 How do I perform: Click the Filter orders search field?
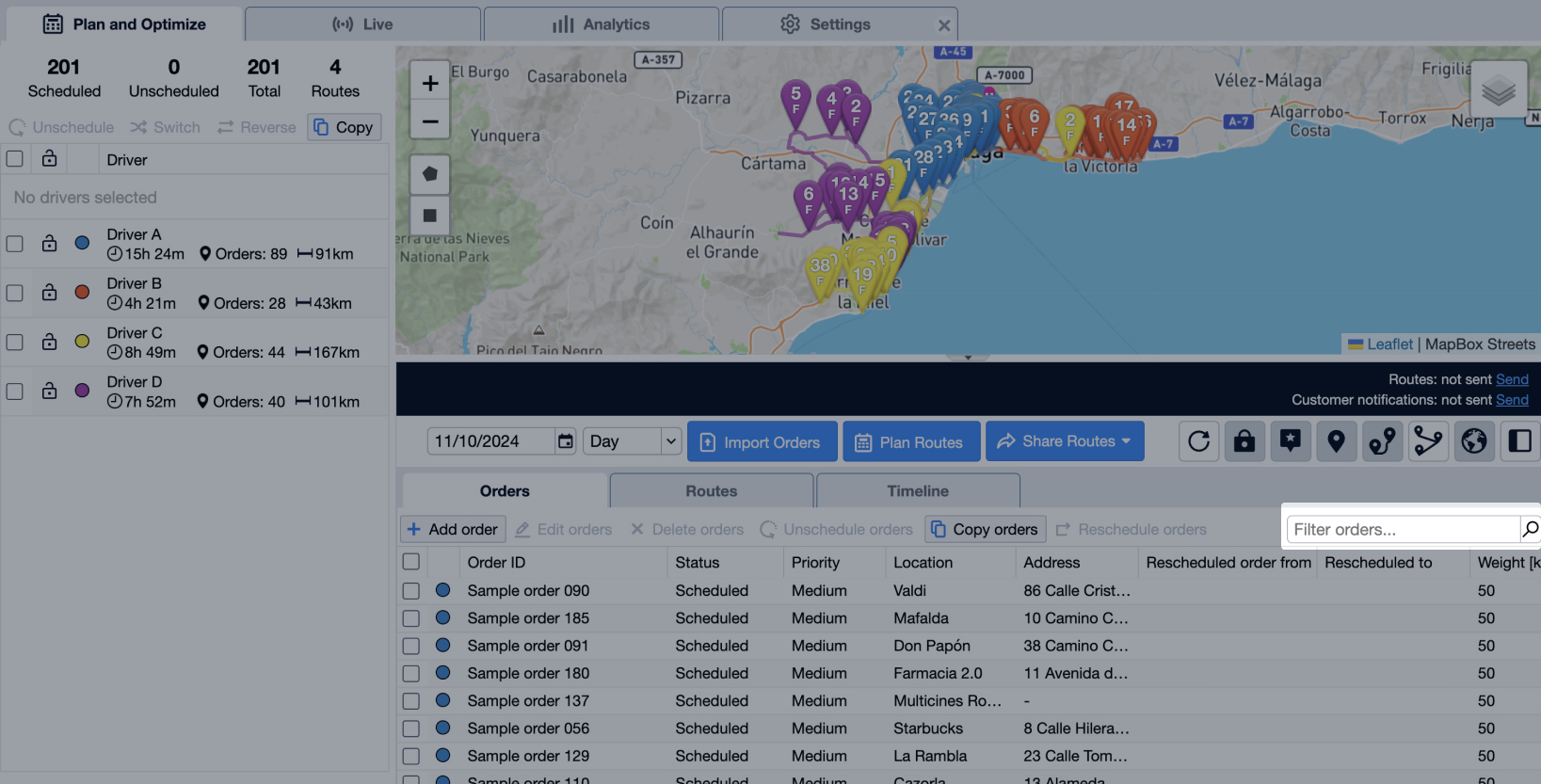1403,530
